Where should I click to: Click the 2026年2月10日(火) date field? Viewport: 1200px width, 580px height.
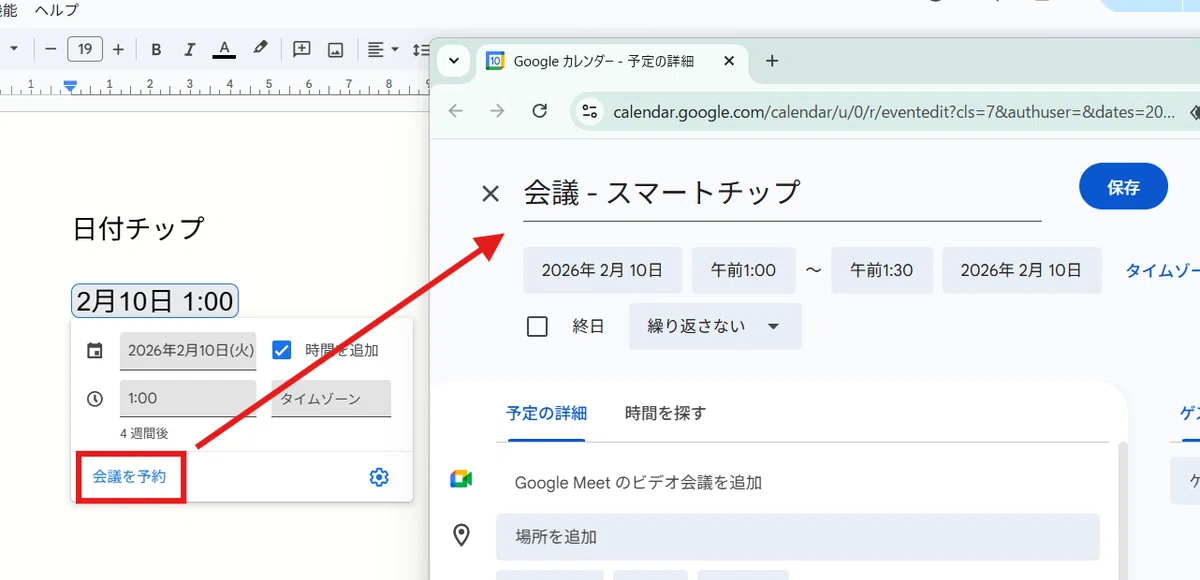[188, 351]
